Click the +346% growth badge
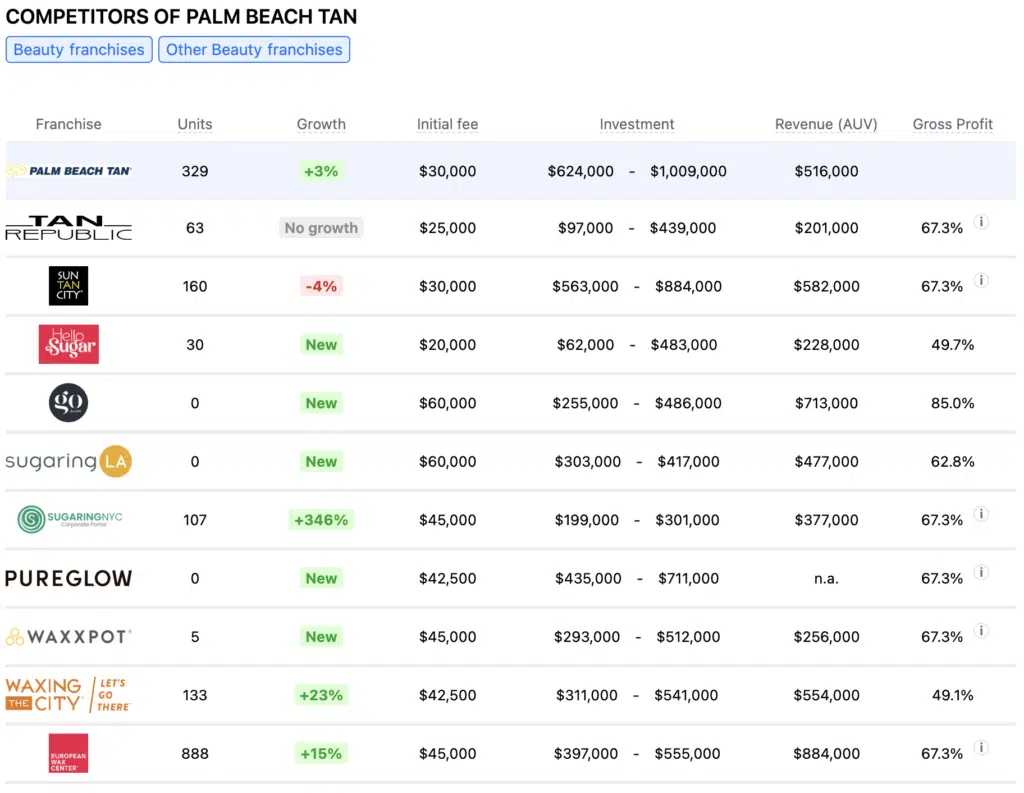Viewport: 1024px width, 793px height. 321,520
